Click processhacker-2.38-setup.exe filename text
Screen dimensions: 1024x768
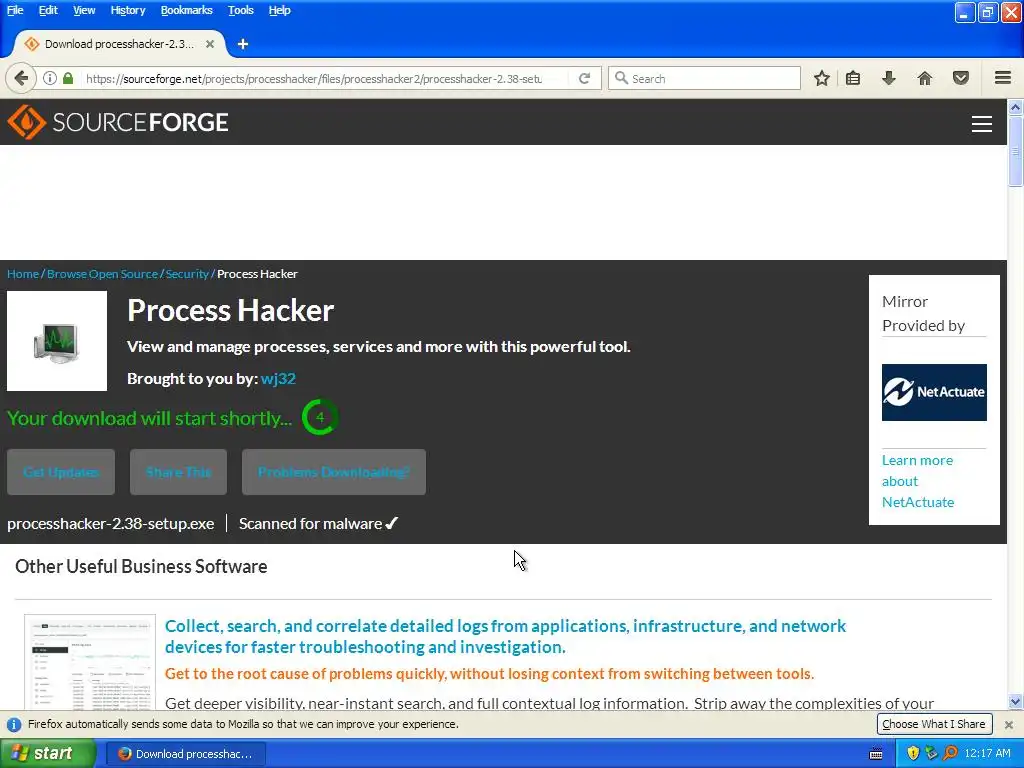[110, 524]
